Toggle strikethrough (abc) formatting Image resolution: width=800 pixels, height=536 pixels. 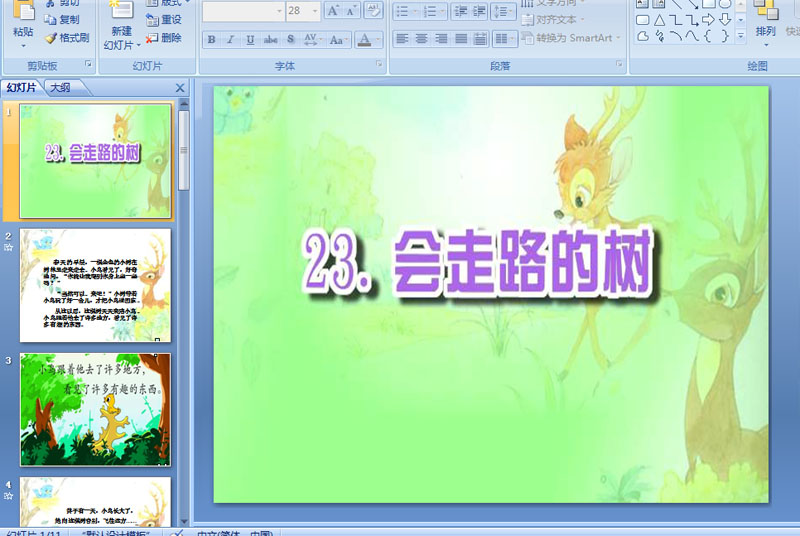(x=270, y=39)
